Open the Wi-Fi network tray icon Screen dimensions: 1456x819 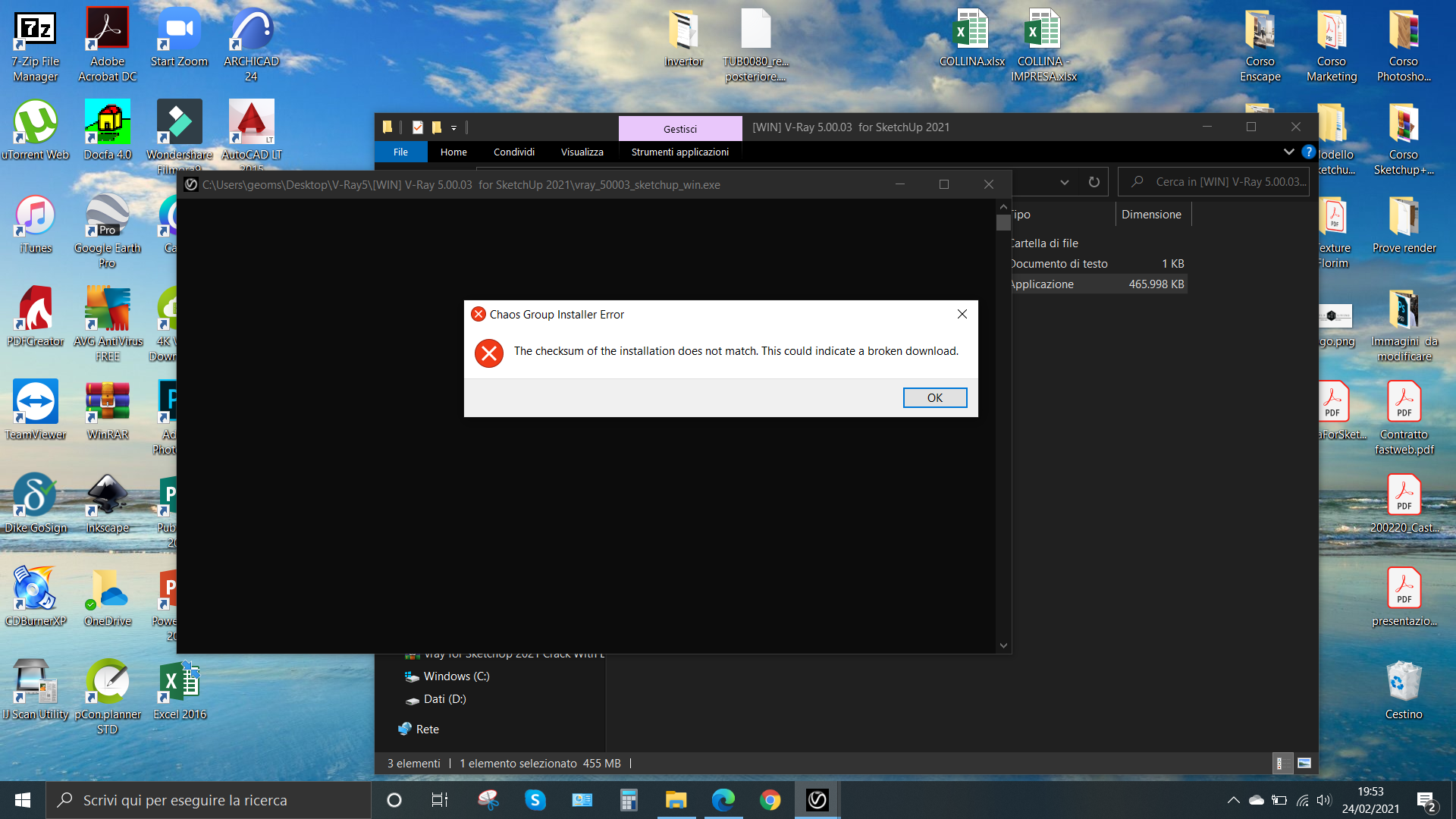[x=1302, y=800]
